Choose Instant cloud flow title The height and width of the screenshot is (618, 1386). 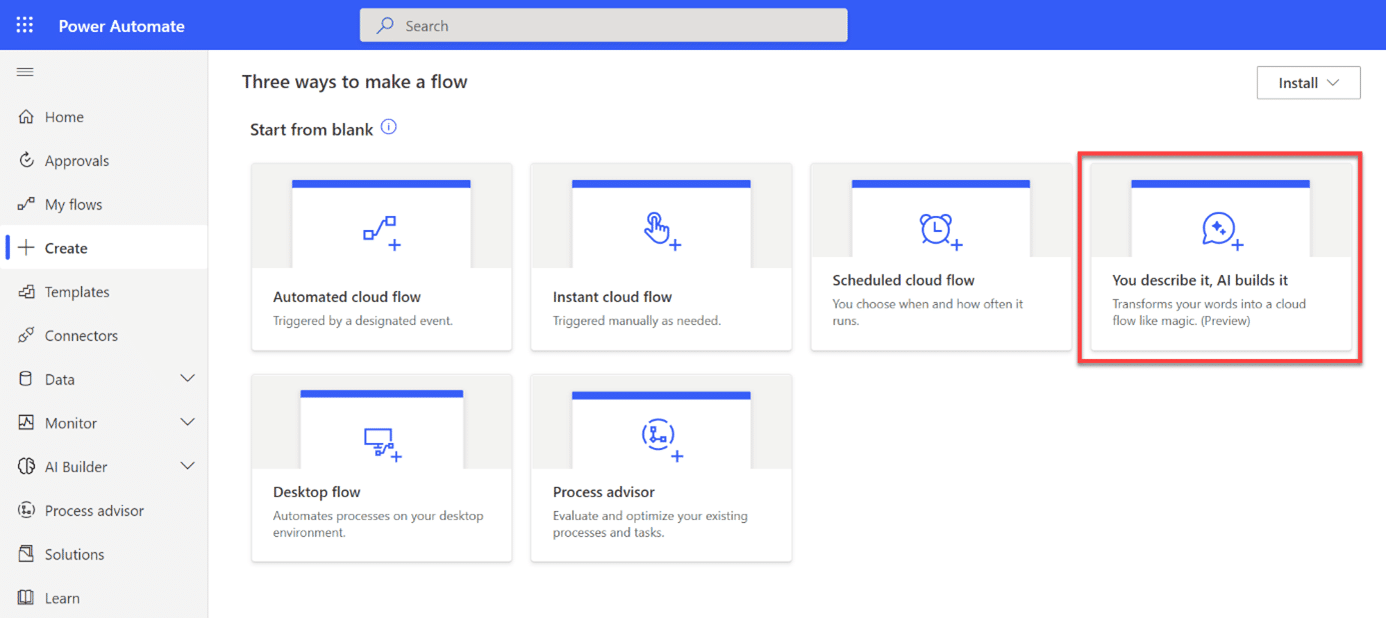coord(612,297)
